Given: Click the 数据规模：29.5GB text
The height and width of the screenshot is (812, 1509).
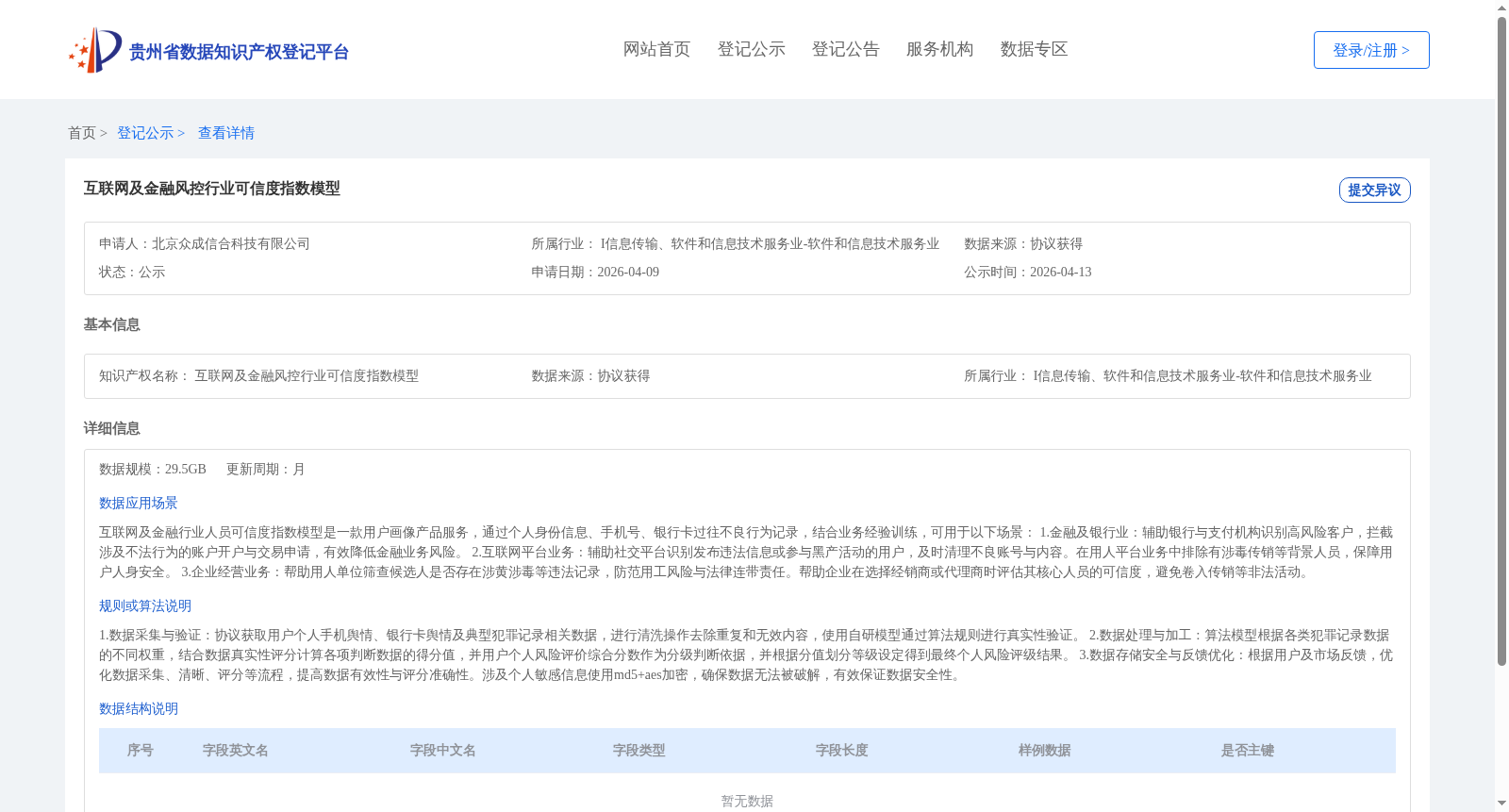Looking at the screenshot, I should (x=153, y=469).
